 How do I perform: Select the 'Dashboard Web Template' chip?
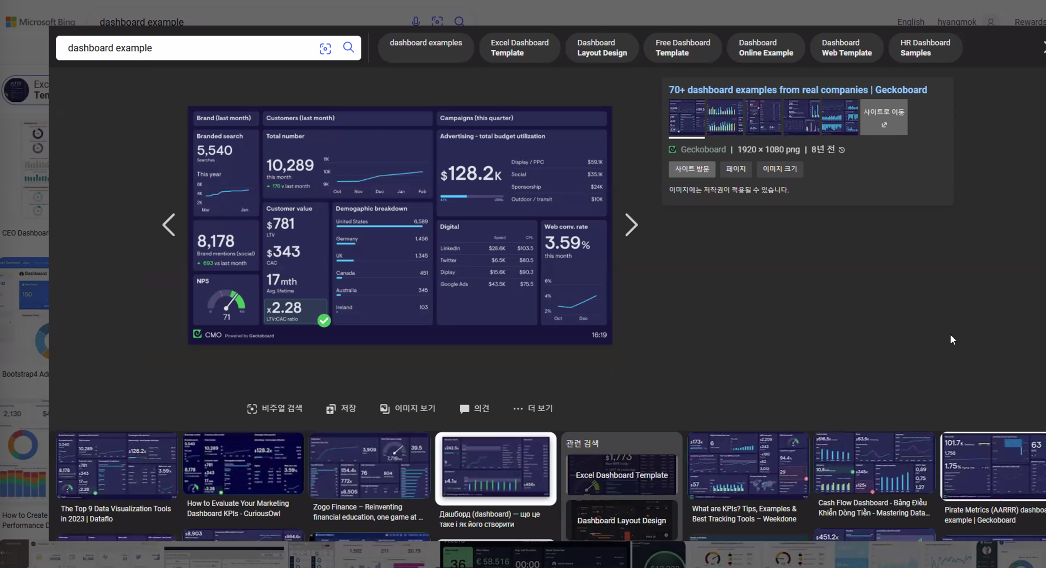[x=847, y=47]
